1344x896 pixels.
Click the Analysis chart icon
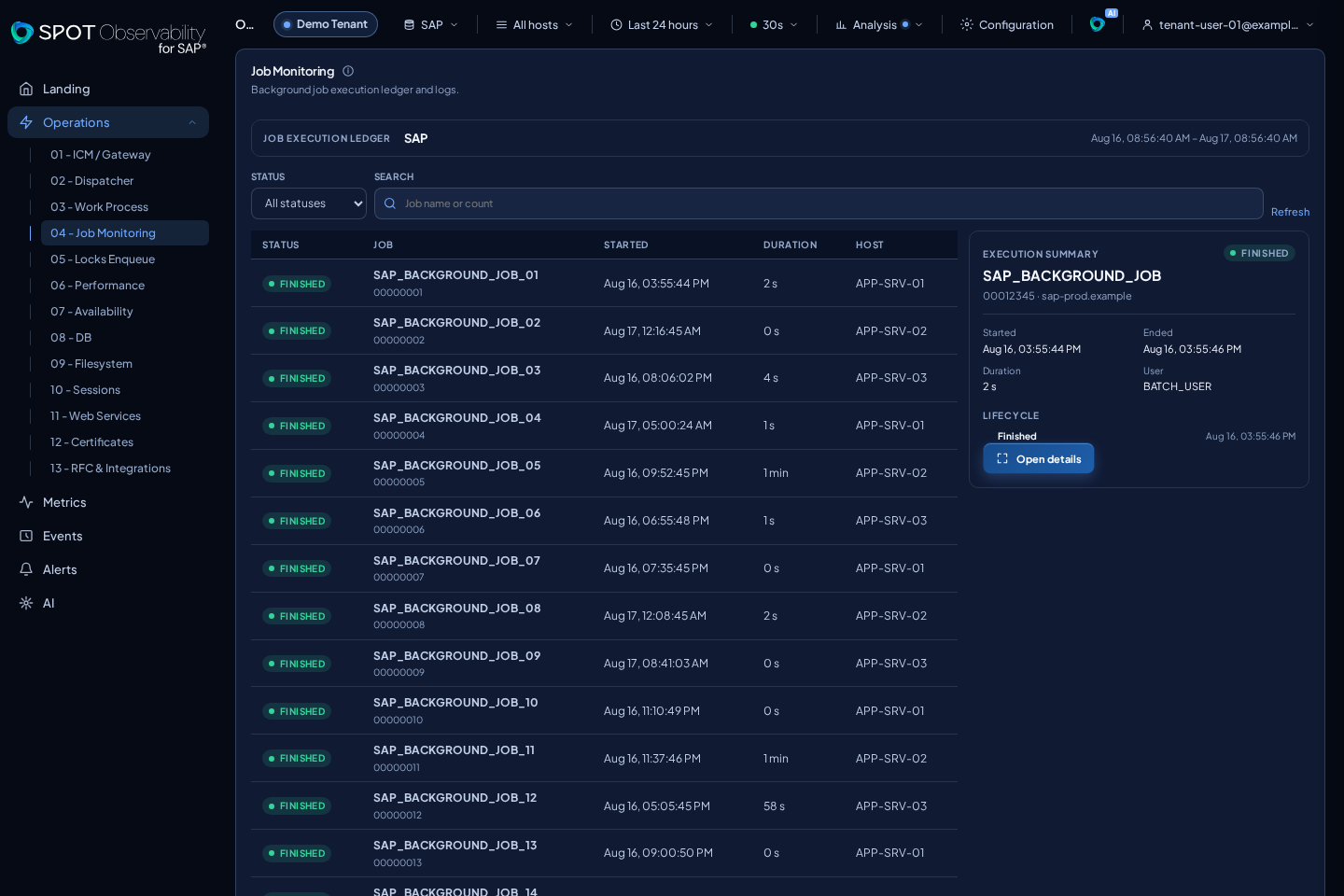(841, 24)
